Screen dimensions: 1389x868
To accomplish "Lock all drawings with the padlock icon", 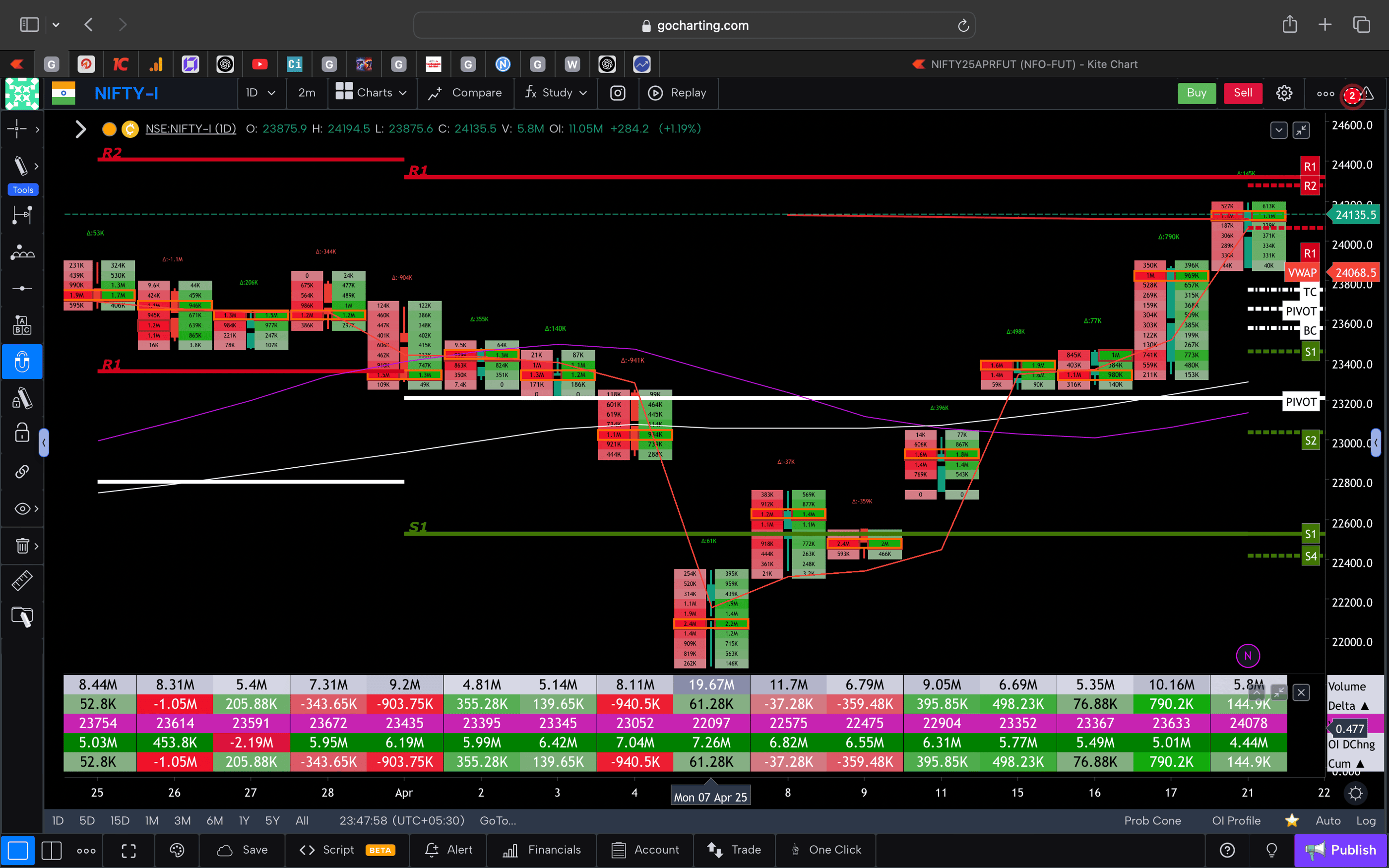I will (22, 433).
